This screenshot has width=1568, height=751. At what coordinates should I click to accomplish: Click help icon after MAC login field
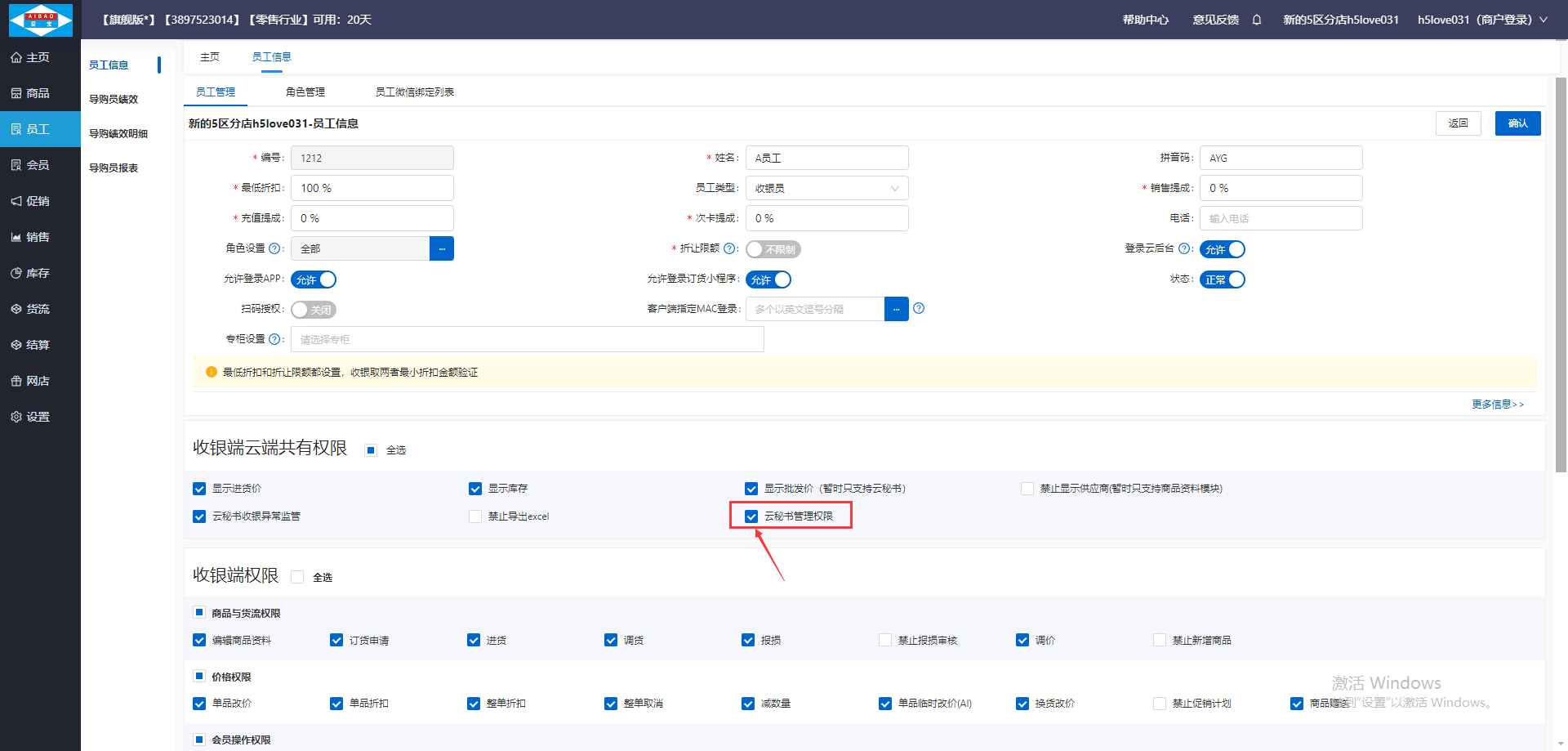pyautogui.click(x=919, y=308)
